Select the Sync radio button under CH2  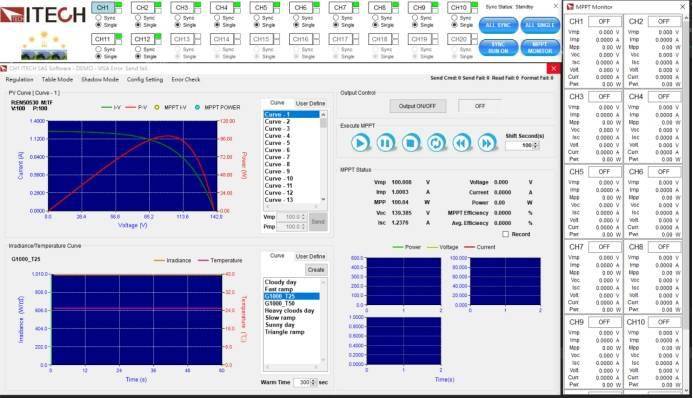click(138, 18)
